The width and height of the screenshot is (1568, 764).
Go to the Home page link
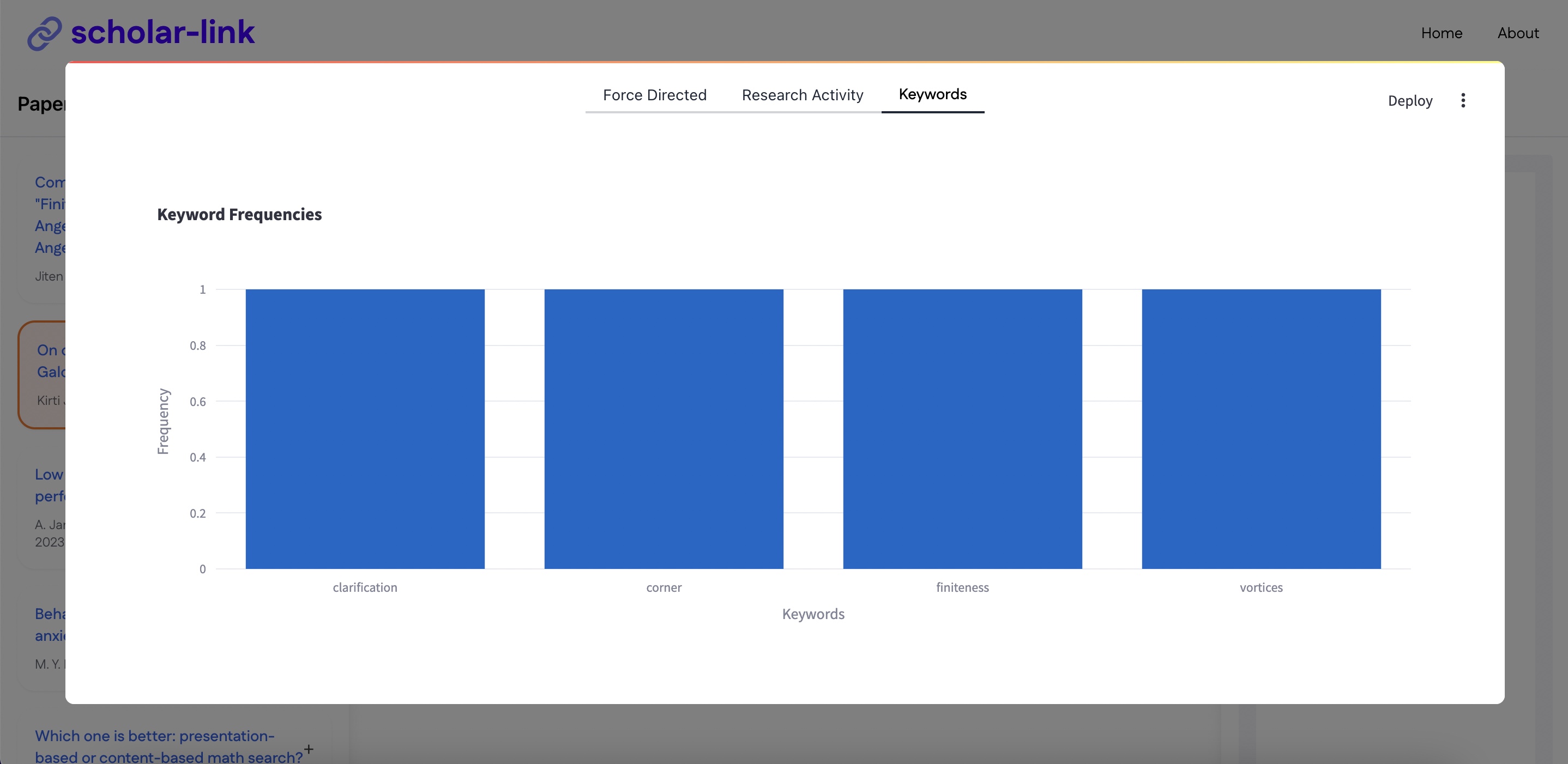[1441, 33]
